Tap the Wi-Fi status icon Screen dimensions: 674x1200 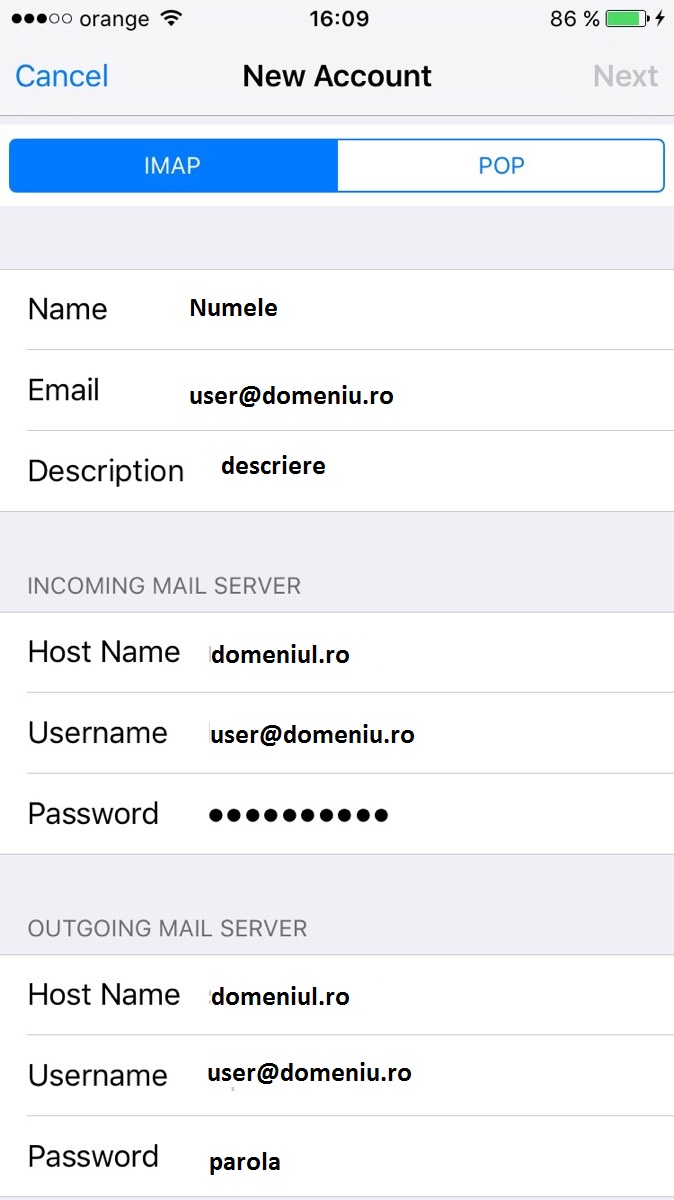(x=172, y=19)
